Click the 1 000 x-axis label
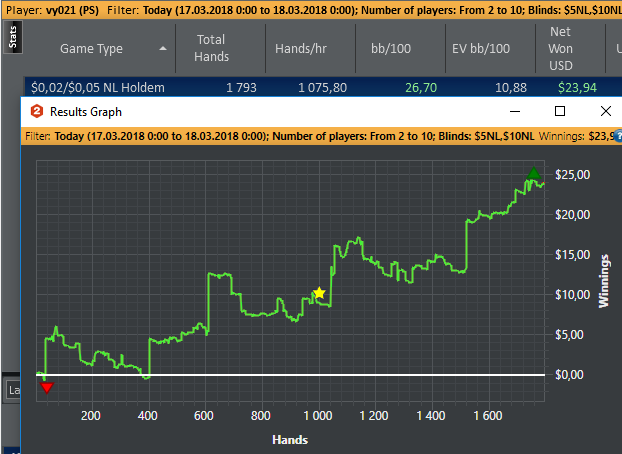Image resolution: width=622 pixels, height=454 pixels. (318, 416)
